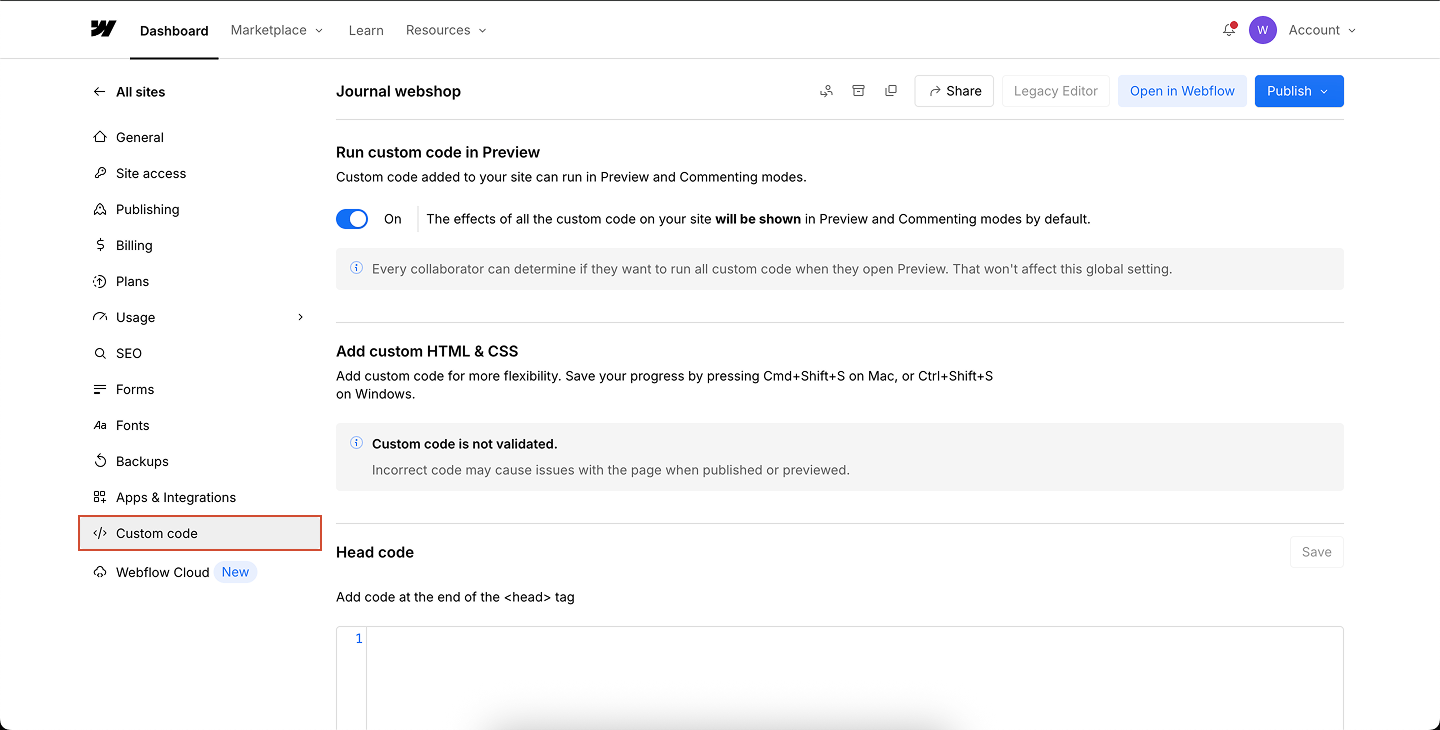
Task: Open Backups settings
Action: click(200, 461)
